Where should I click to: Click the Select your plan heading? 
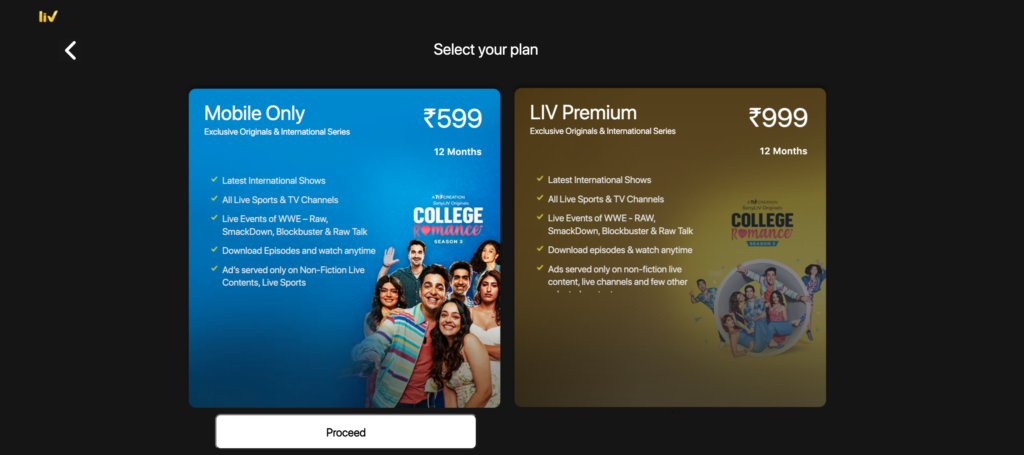pyautogui.click(x=486, y=50)
